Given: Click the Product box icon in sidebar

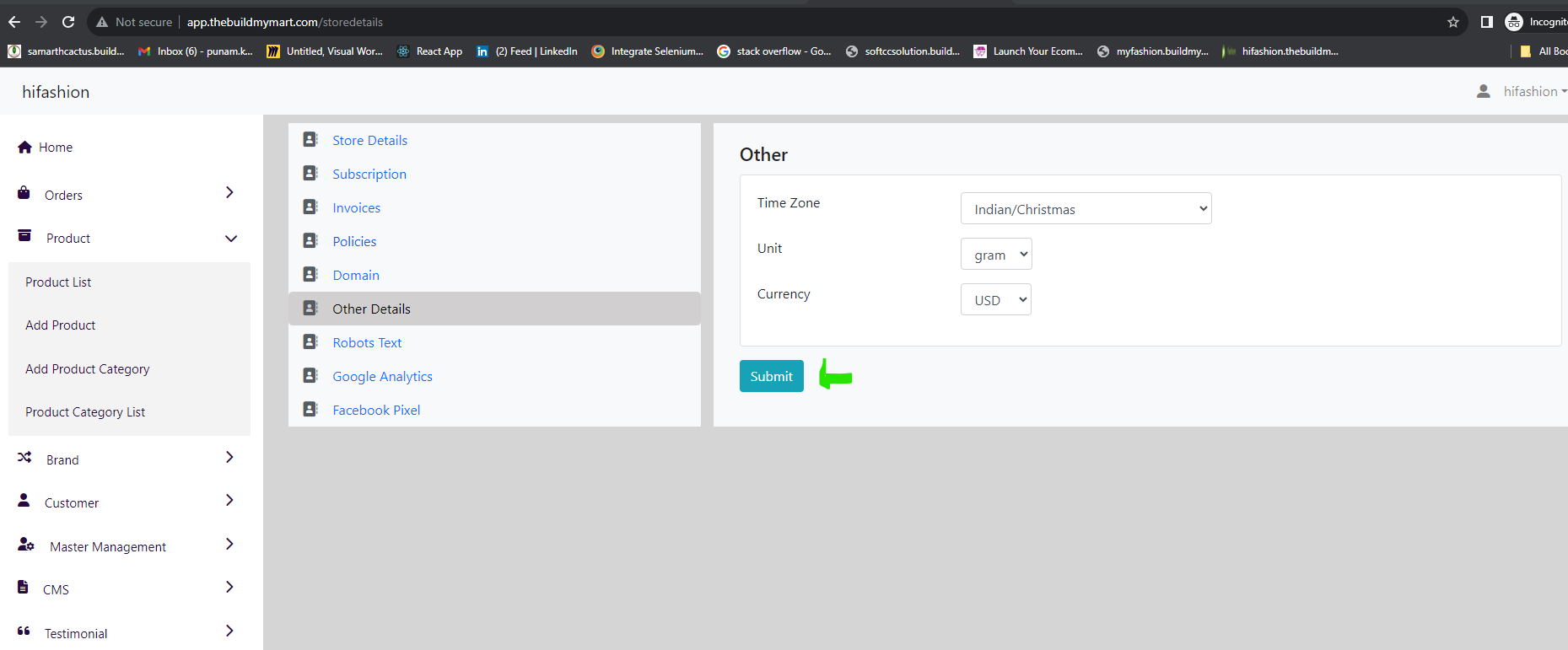Looking at the screenshot, I should click(24, 236).
